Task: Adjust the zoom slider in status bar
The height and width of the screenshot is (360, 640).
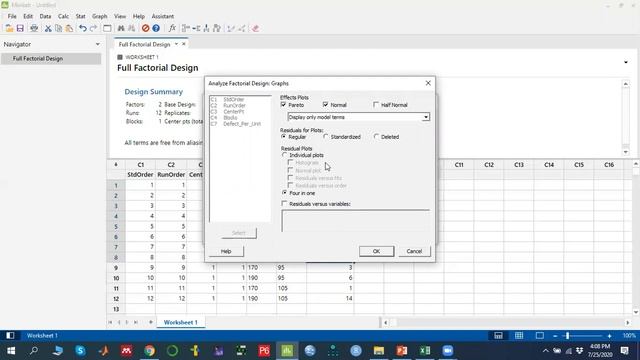Action: pyautogui.click(x=567, y=336)
